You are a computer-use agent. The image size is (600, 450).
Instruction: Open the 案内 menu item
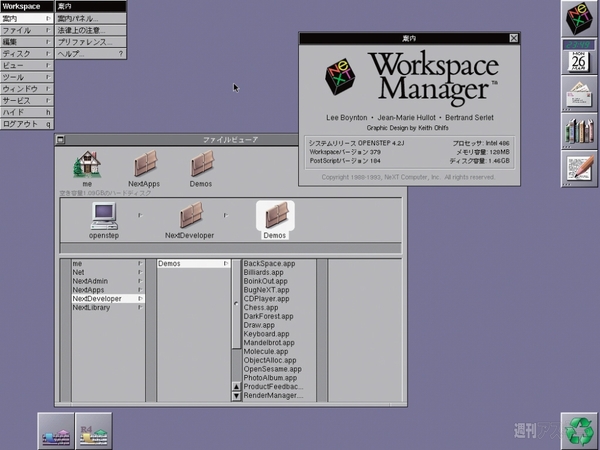pos(27,18)
